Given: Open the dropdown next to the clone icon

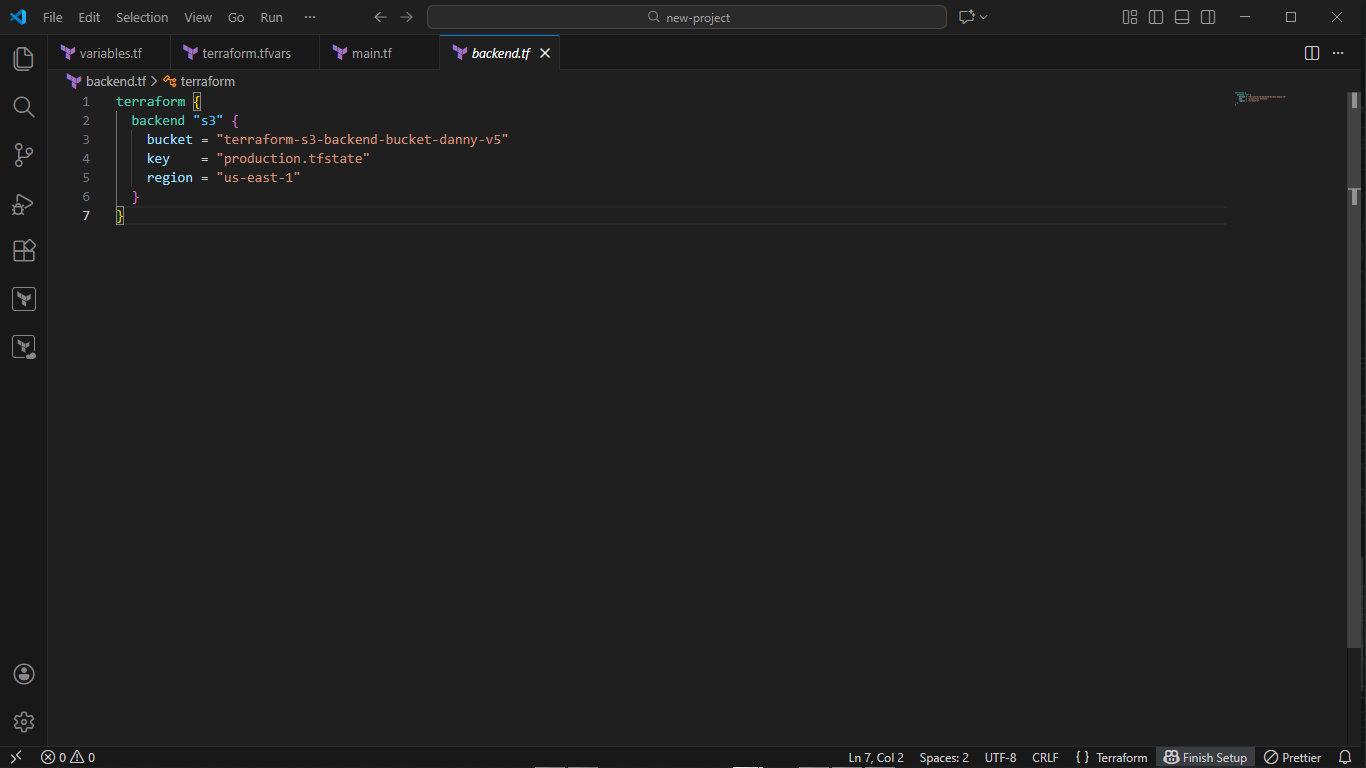Looking at the screenshot, I should pyautogui.click(x=984, y=17).
